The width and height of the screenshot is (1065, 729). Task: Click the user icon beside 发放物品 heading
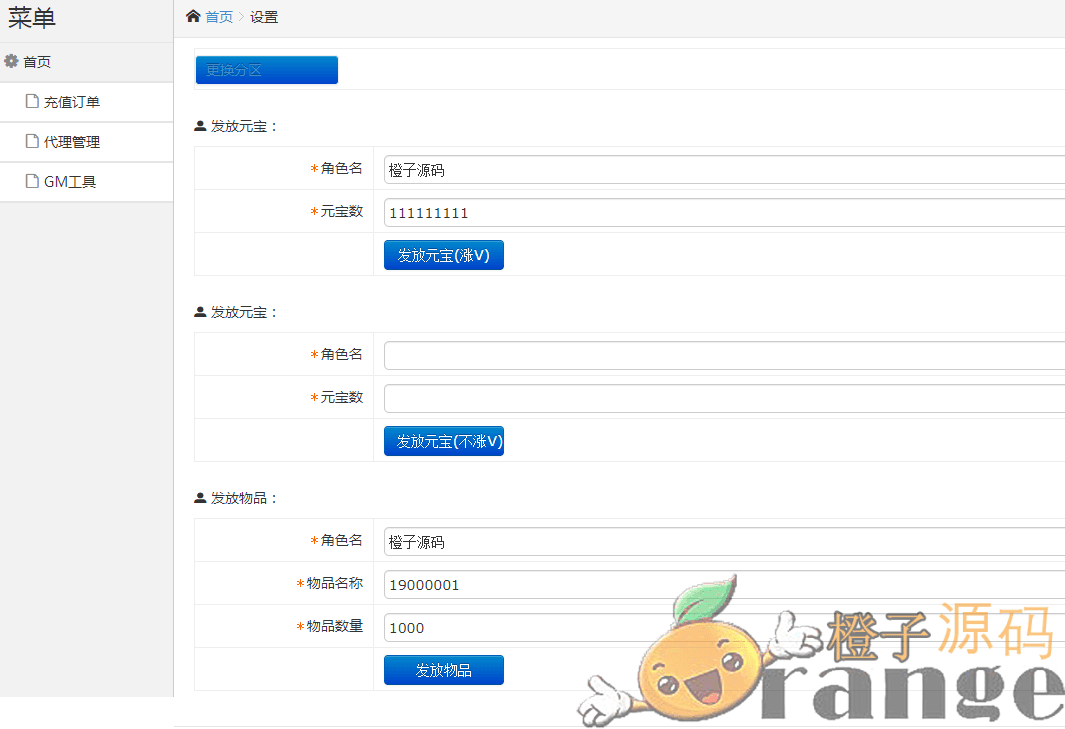pos(200,498)
